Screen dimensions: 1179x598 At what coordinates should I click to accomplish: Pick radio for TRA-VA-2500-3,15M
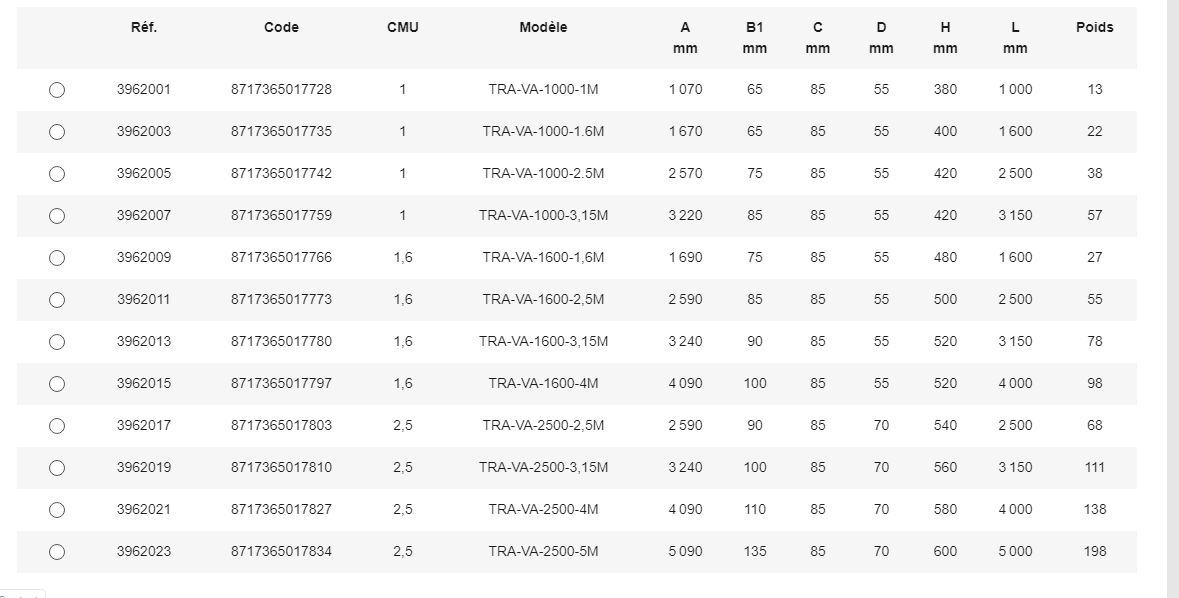(57, 468)
